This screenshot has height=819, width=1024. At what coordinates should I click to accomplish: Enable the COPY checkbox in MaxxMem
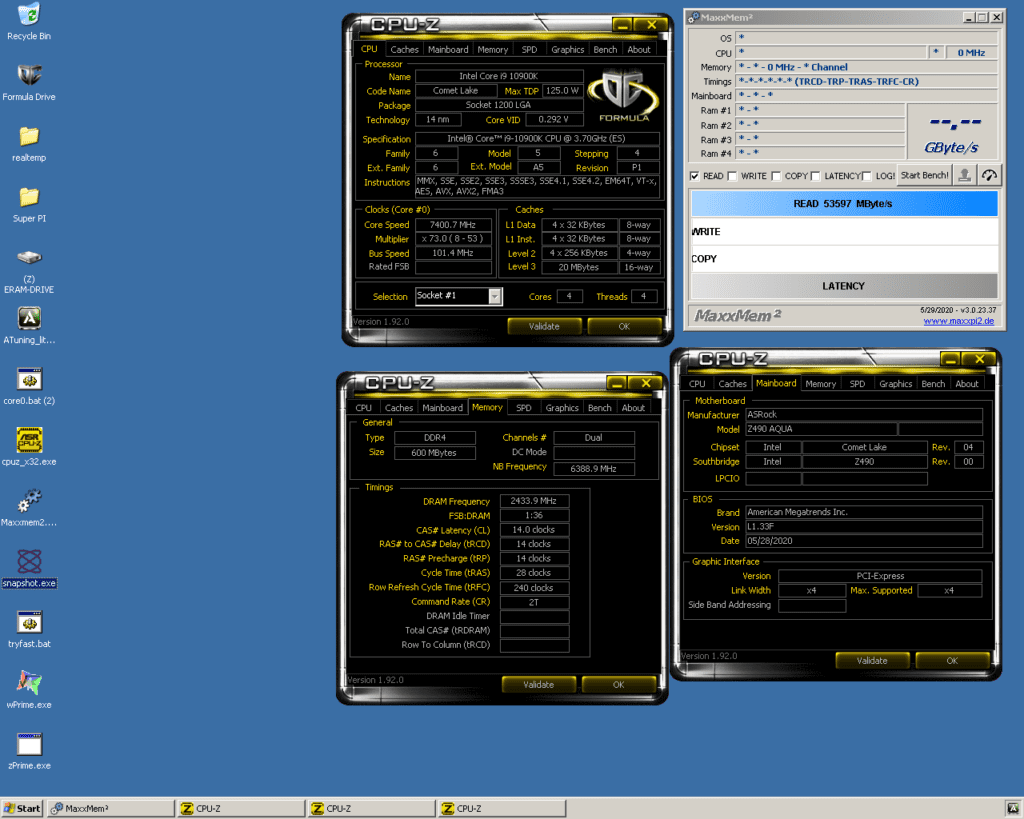coord(776,176)
